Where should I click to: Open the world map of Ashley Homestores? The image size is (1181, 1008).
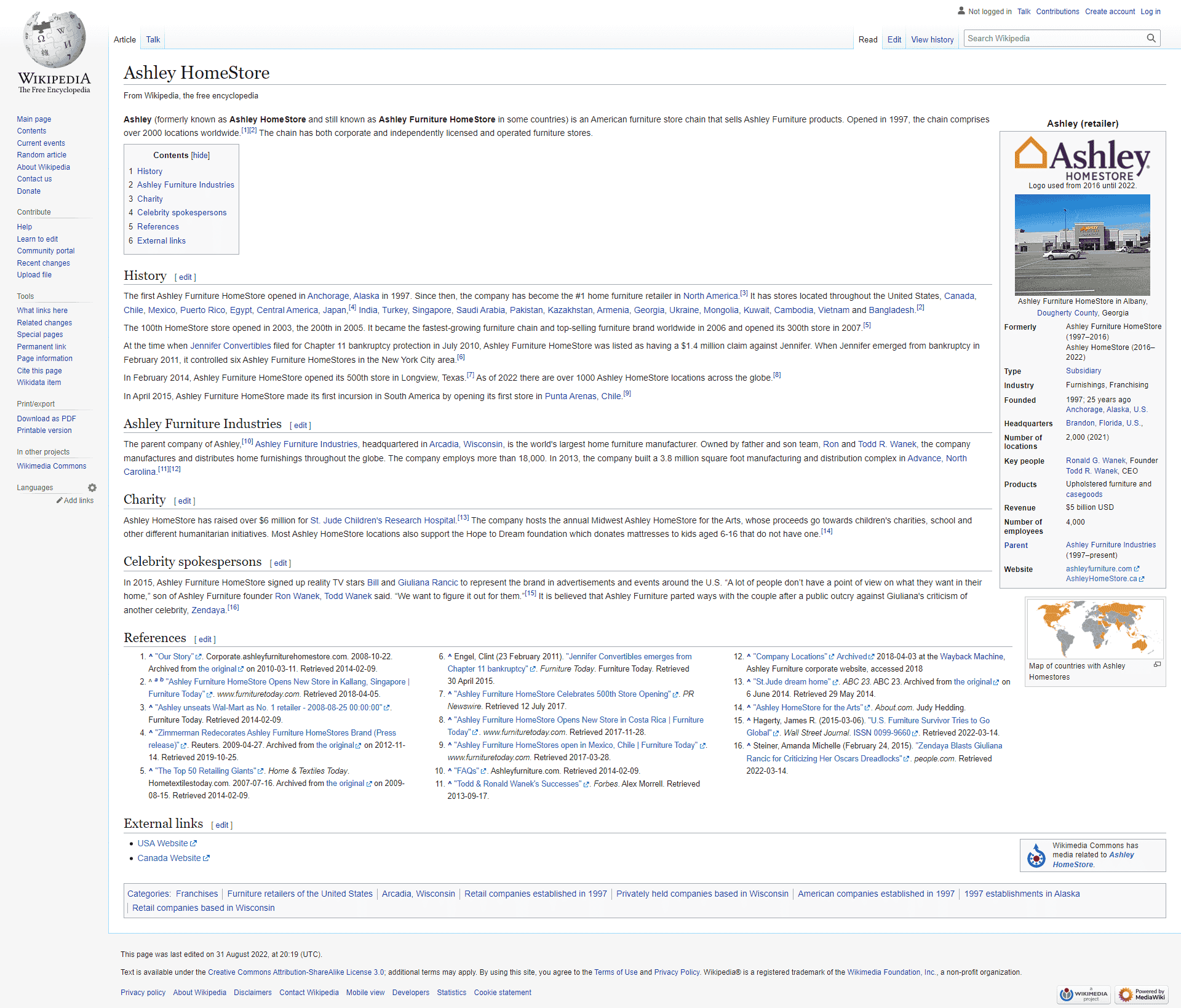[1095, 629]
